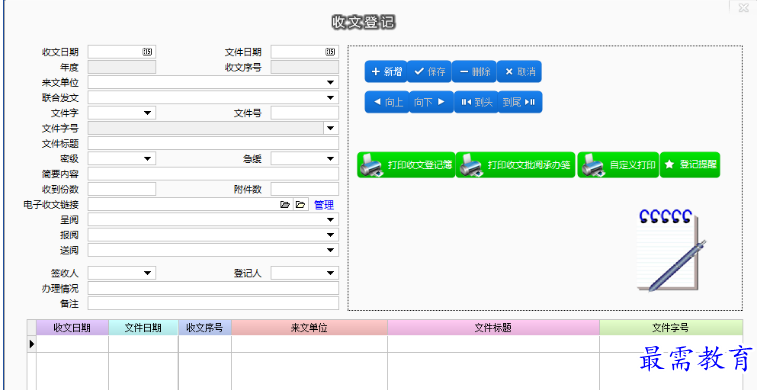Image resolution: width=761 pixels, height=390 pixels.
Task: Close the 收文登记 window
Action: click(x=743, y=7)
